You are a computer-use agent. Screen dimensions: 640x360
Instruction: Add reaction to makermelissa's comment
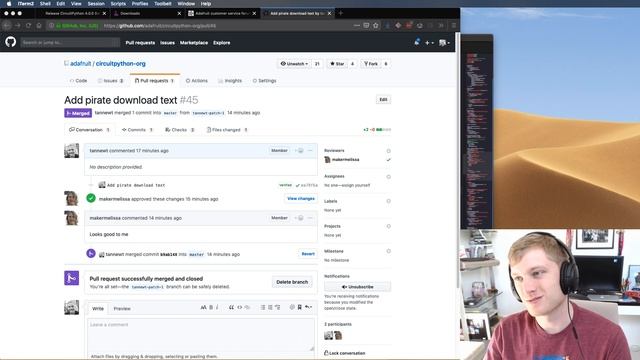300,218
